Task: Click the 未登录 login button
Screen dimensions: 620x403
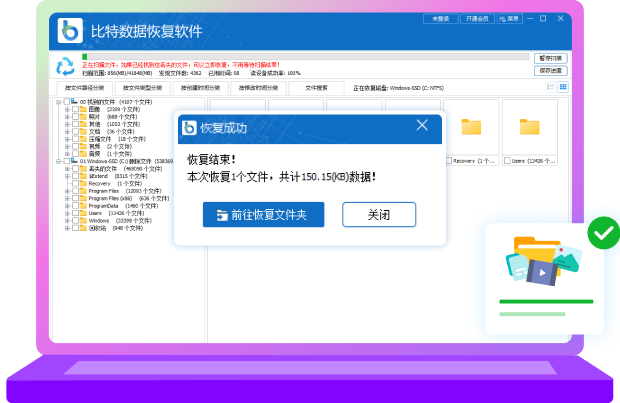Action: [x=441, y=19]
